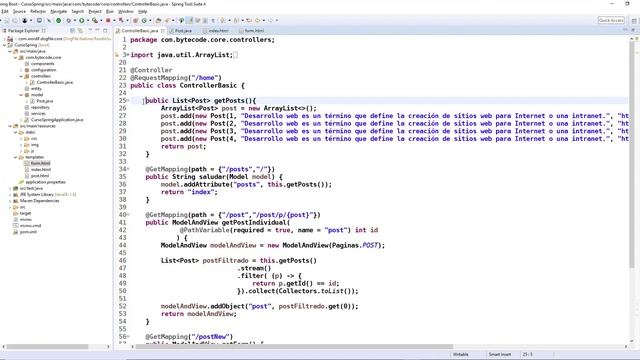
Task: Collapse the model package
Action: (21, 95)
